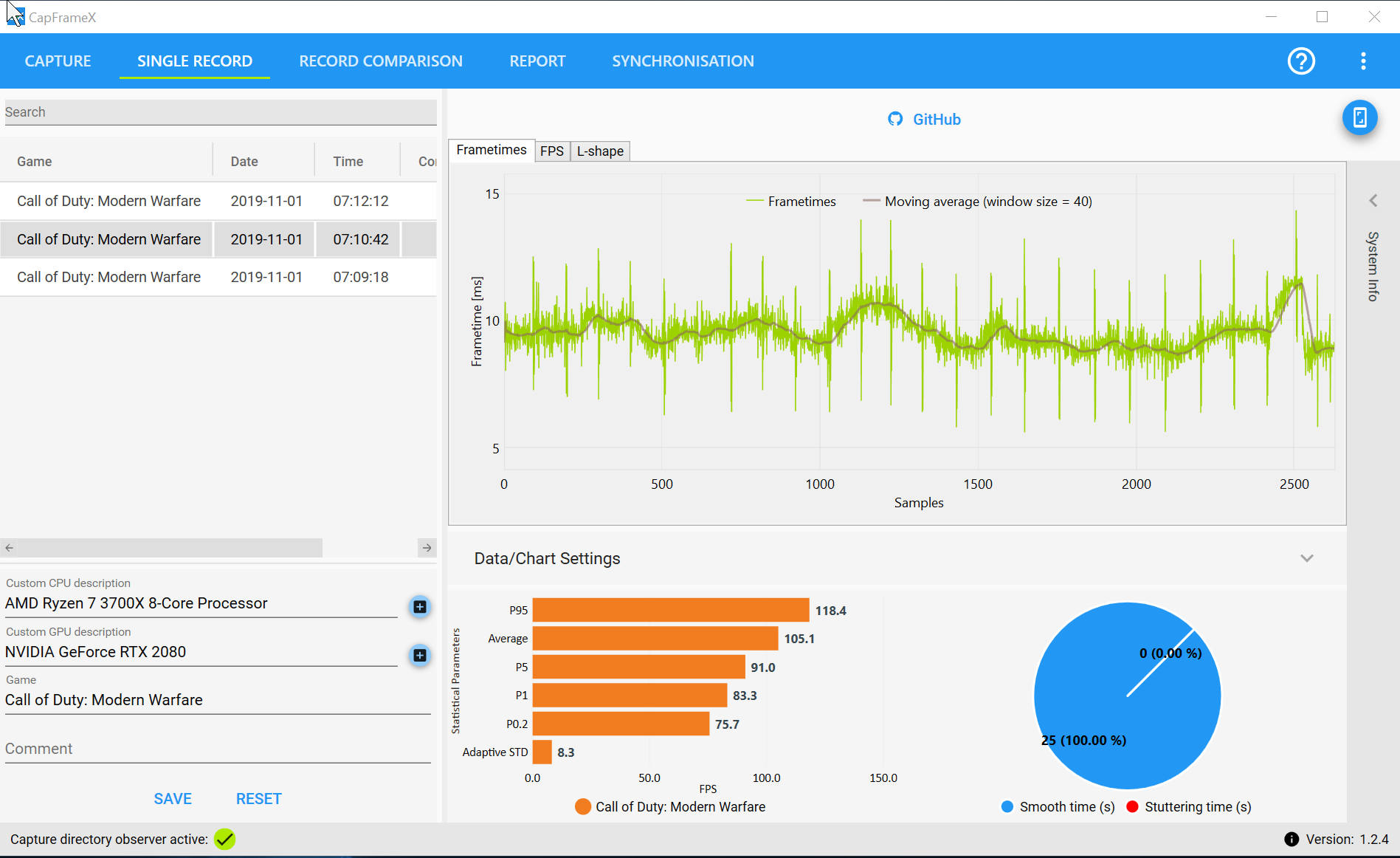Click the Data/Chart Settings header

pyautogui.click(x=897, y=559)
